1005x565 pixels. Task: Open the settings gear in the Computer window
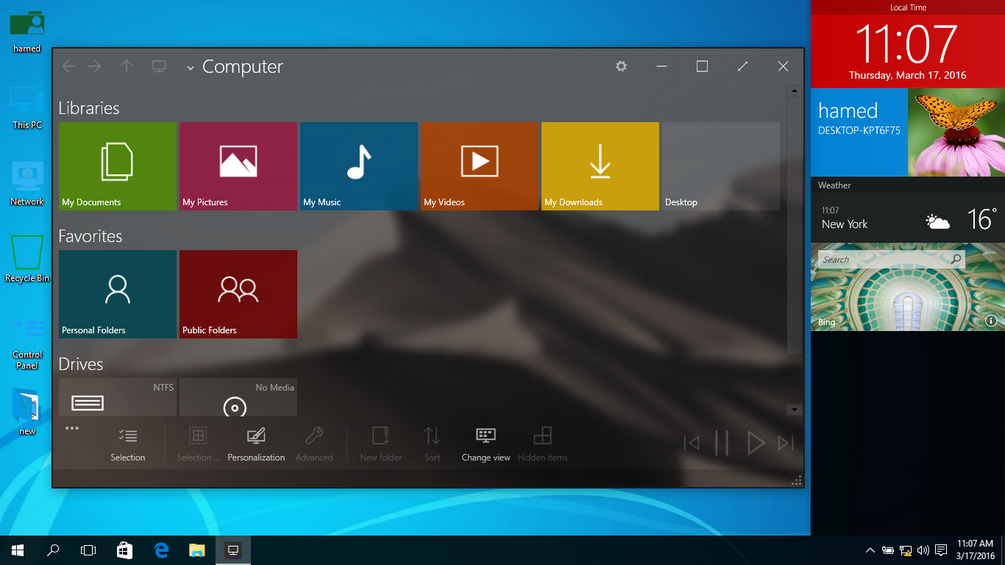tap(621, 66)
